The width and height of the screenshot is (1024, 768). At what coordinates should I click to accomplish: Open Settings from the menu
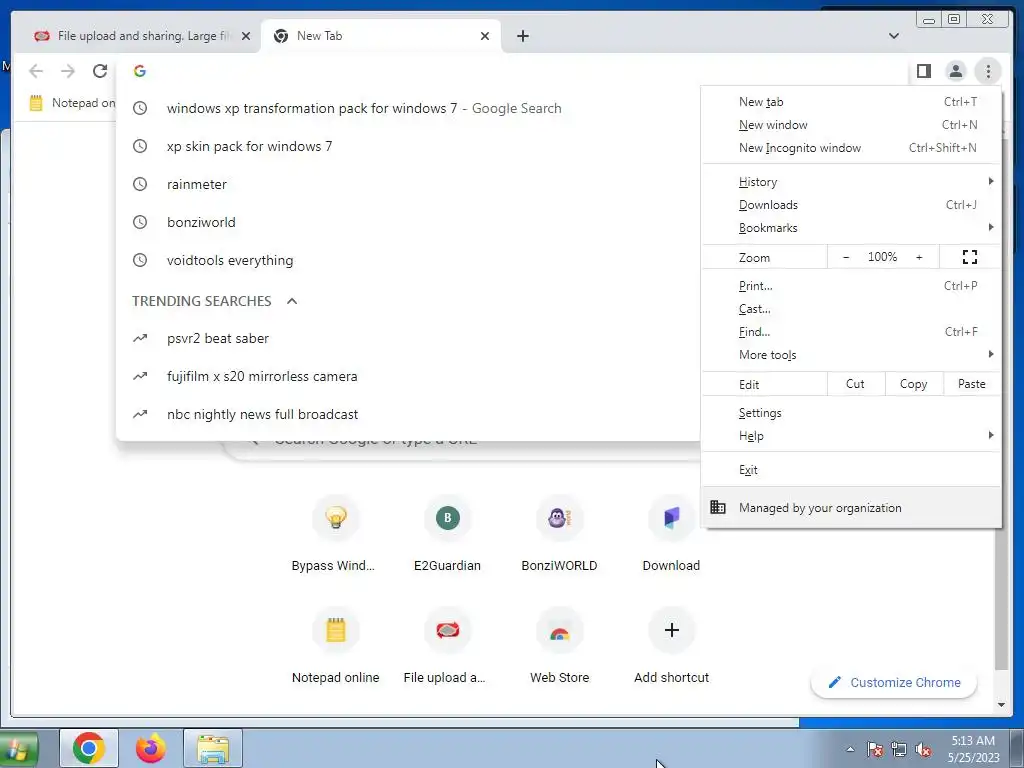pyautogui.click(x=851, y=413)
